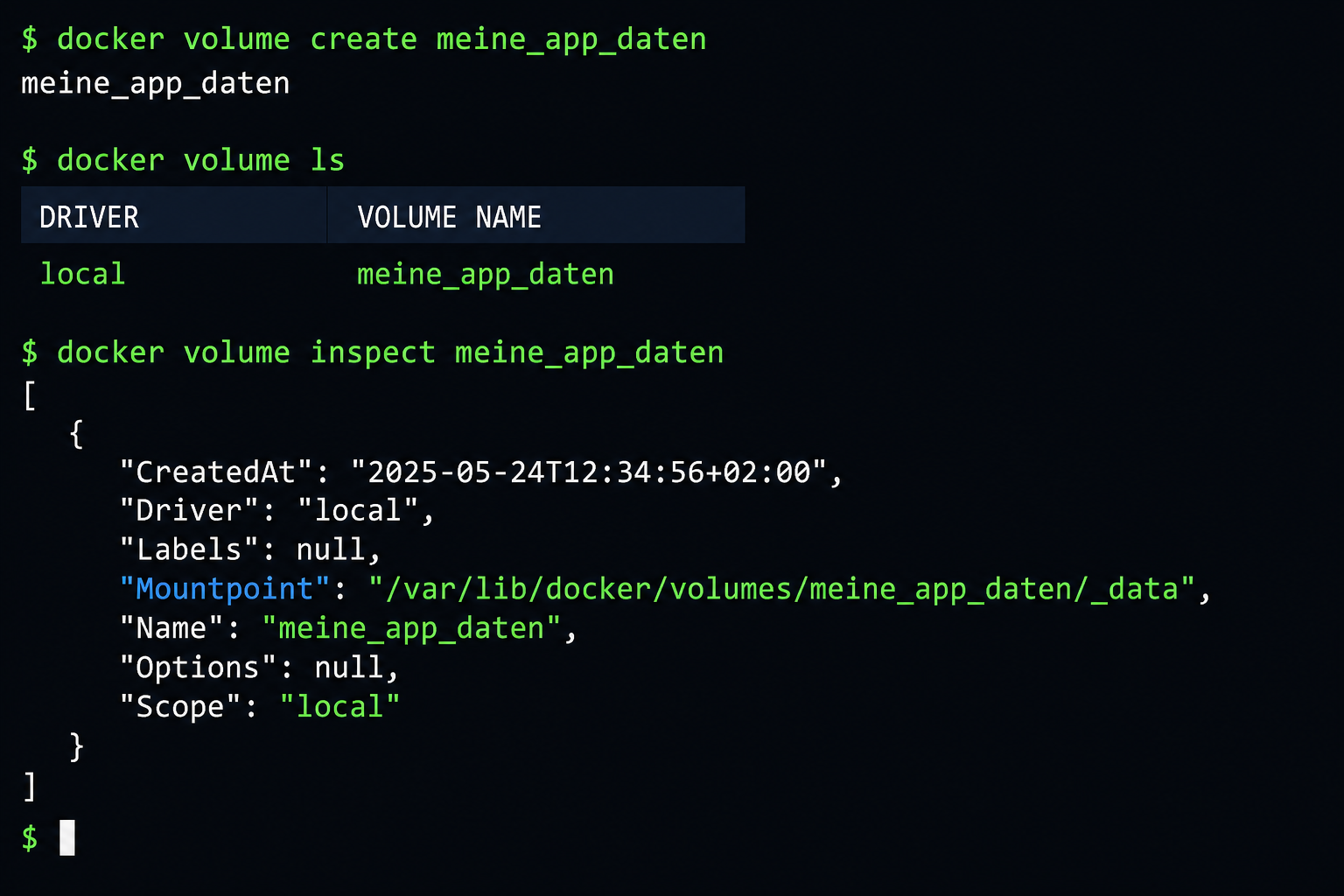This screenshot has height=896, width=1344.
Task: Select the /var/lib/docker/volumes mountpoint path
Action: tap(781, 589)
